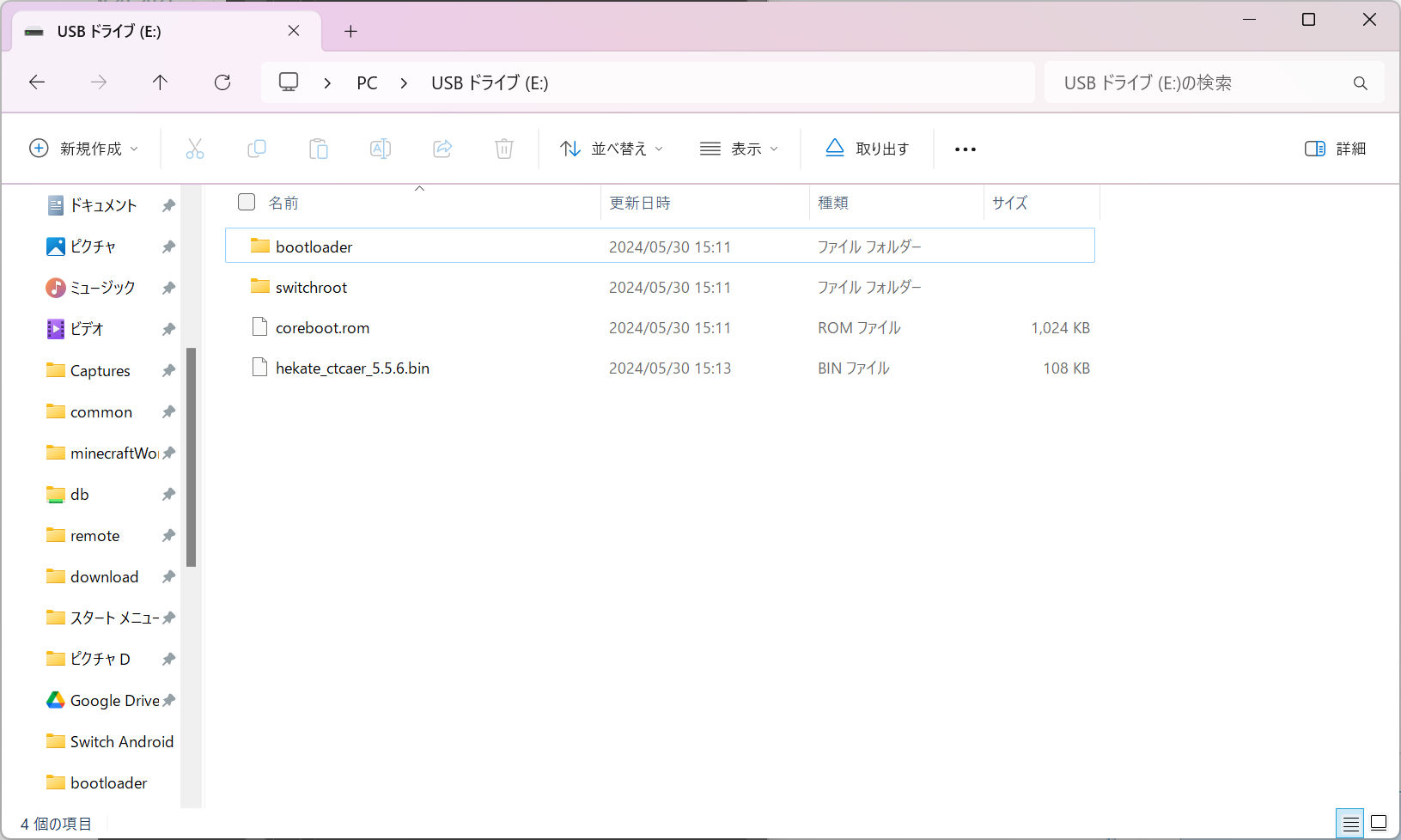Click the Paste clipboard icon
Viewport: 1401px width, 840px height.
click(319, 149)
